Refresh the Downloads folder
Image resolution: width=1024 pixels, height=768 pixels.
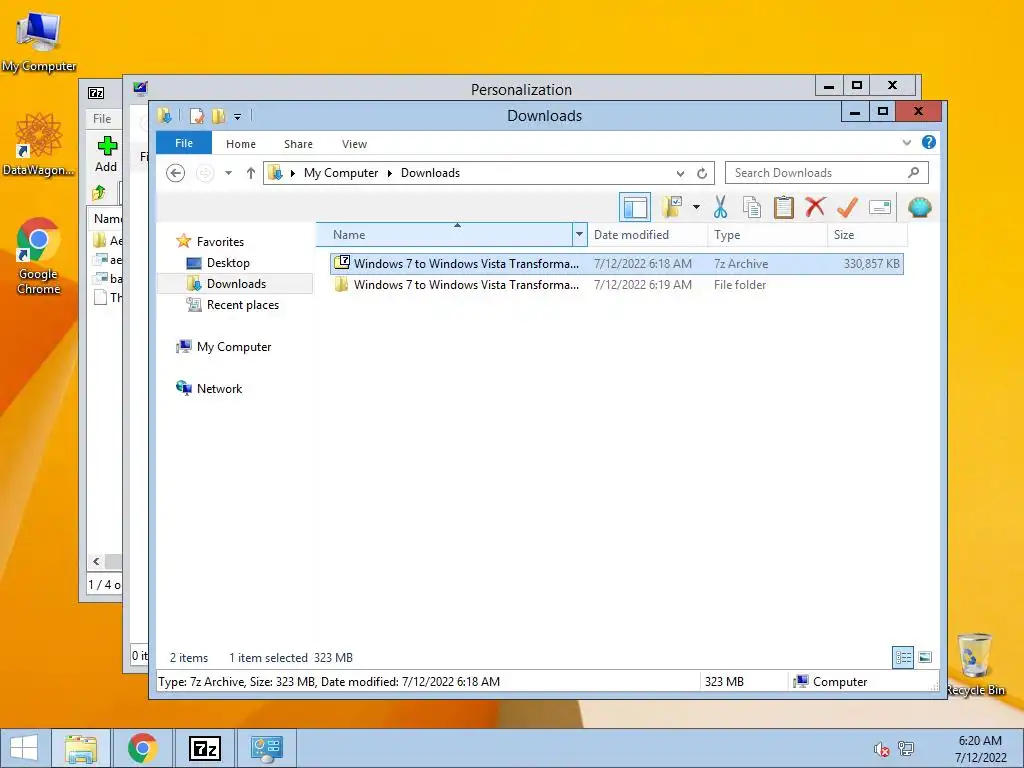(x=702, y=173)
